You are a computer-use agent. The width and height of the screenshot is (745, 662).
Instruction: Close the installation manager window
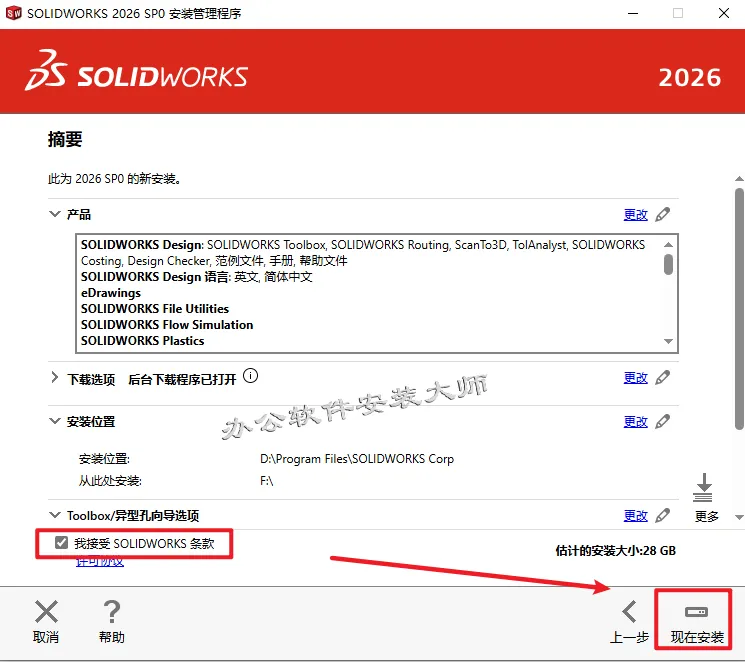coord(724,13)
